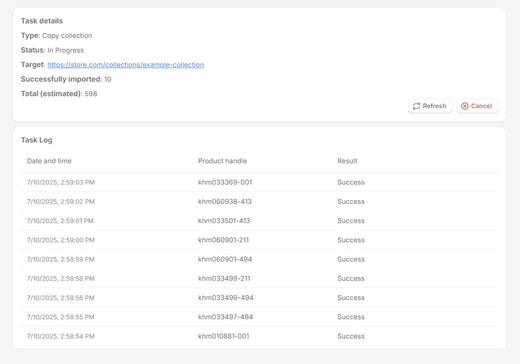Image resolution: width=520 pixels, height=364 pixels.
Task: Select product handle khm033369-001
Action: (225, 182)
